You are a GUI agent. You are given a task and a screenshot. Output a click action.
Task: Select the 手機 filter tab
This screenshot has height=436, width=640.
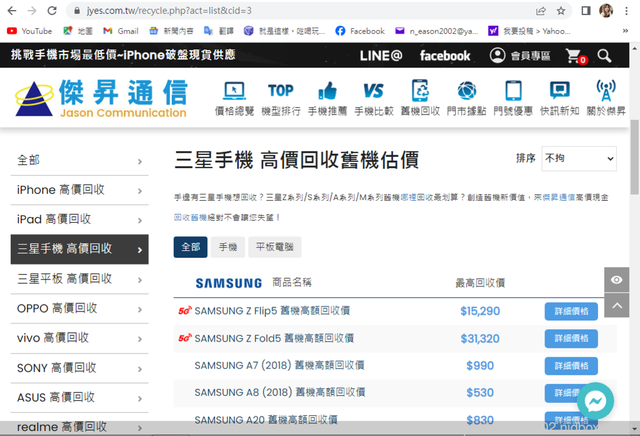[x=228, y=246]
